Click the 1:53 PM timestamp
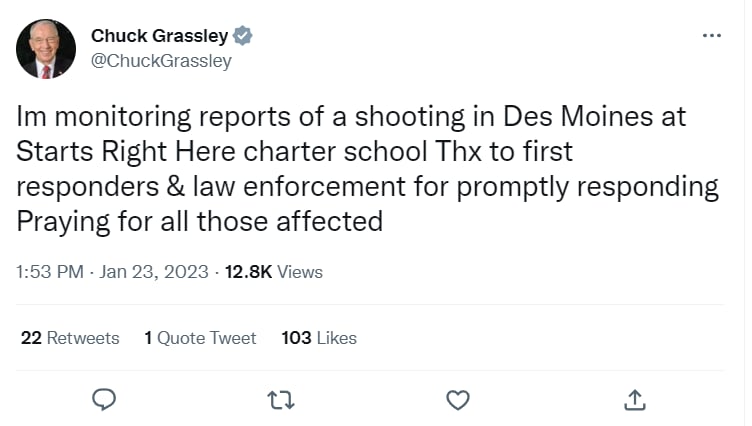 pyautogui.click(x=50, y=272)
